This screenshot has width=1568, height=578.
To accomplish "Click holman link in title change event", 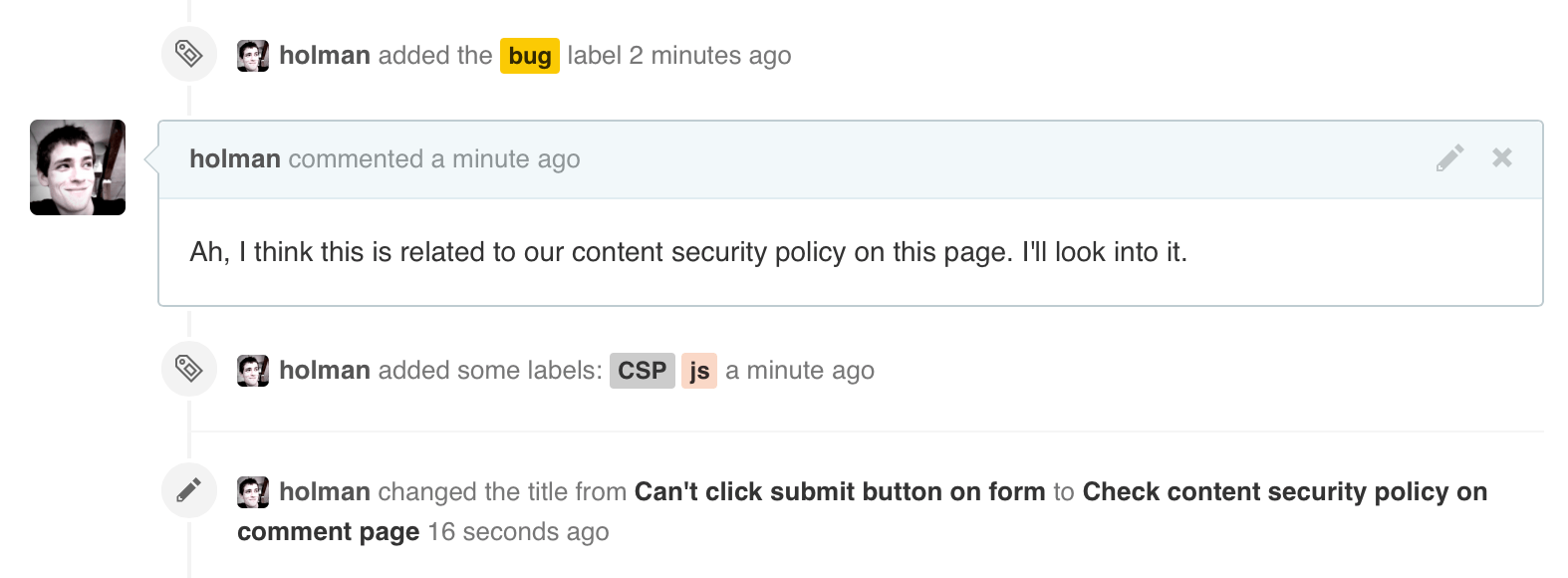I will tap(325, 492).
